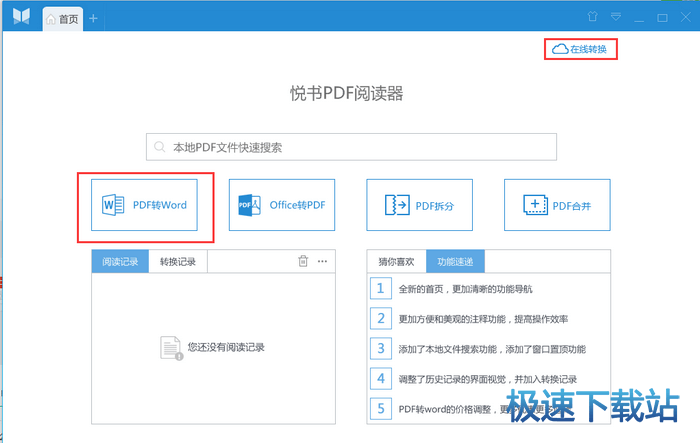Click the empty-record document icon
This screenshot has height=443, width=700.
pyautogui.click(x=171, y=348)
